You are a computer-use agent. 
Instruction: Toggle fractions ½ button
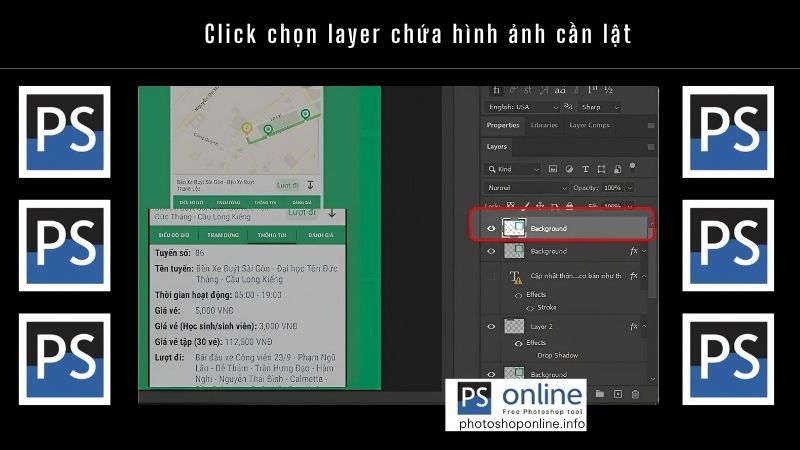pos(608,90)
